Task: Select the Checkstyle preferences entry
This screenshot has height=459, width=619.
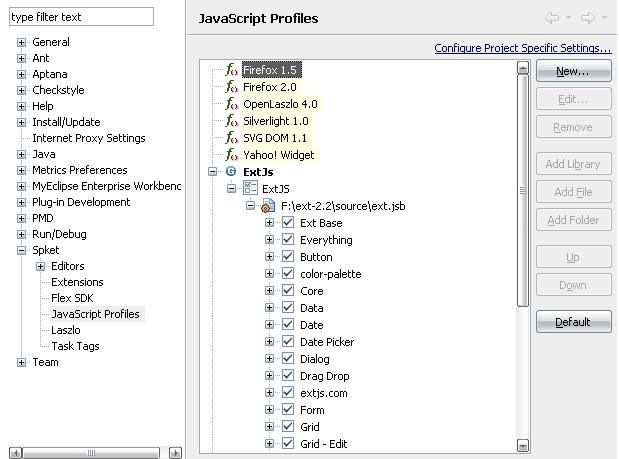Action: 58,90
